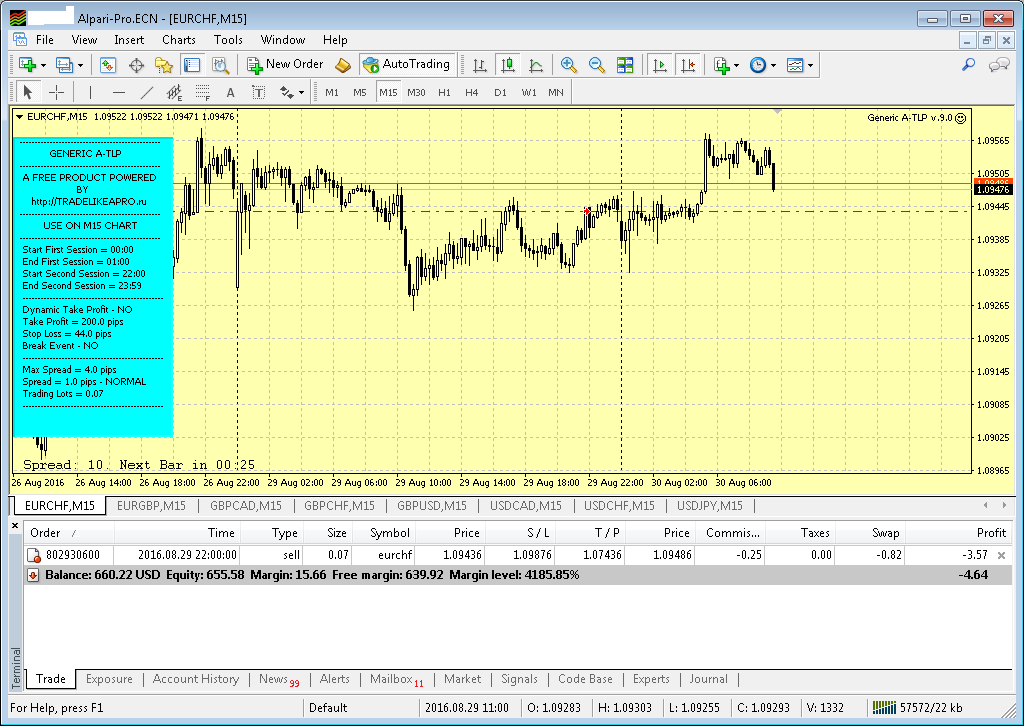The height and width of the screenshot is (726, 1024).
Task: Expand the EURCHF,M15 chart title triangle
Action: 20,117
